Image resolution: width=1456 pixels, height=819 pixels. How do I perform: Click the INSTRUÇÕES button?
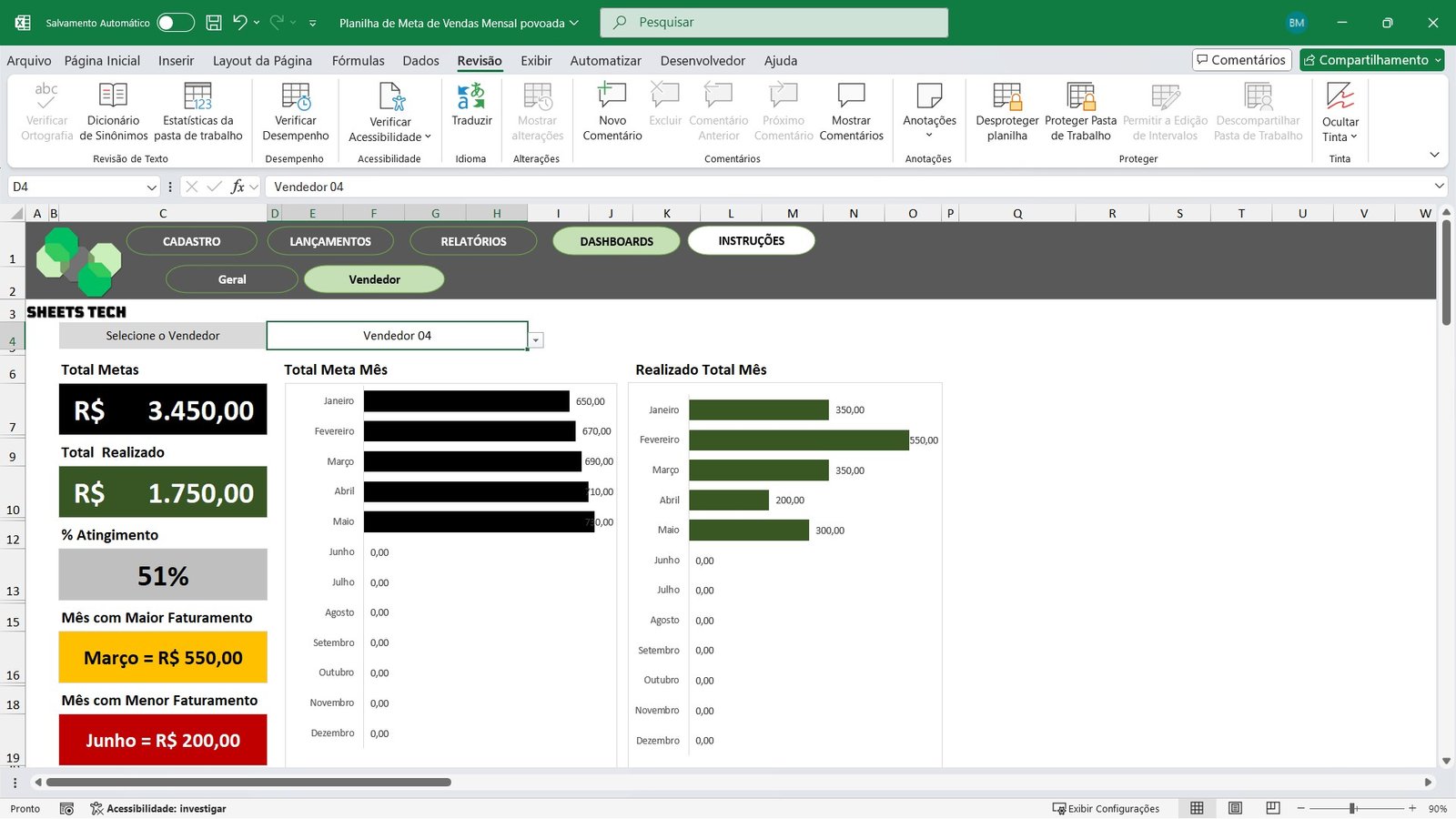(x=751, y=240)
